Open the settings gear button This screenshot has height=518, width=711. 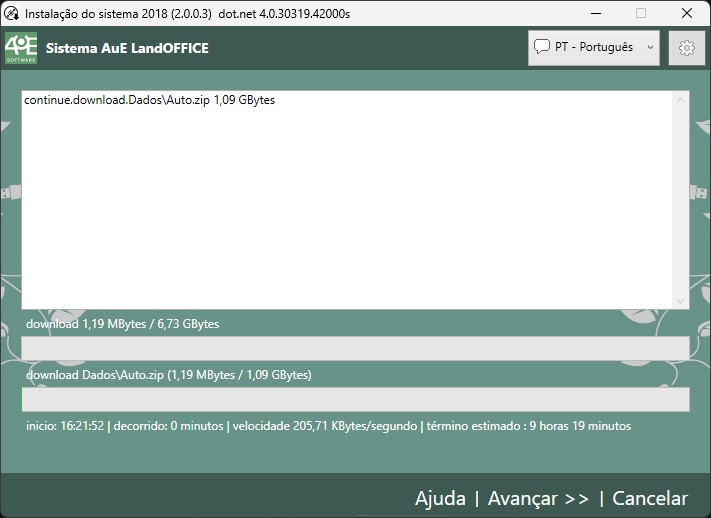click(x=686, y=47)
